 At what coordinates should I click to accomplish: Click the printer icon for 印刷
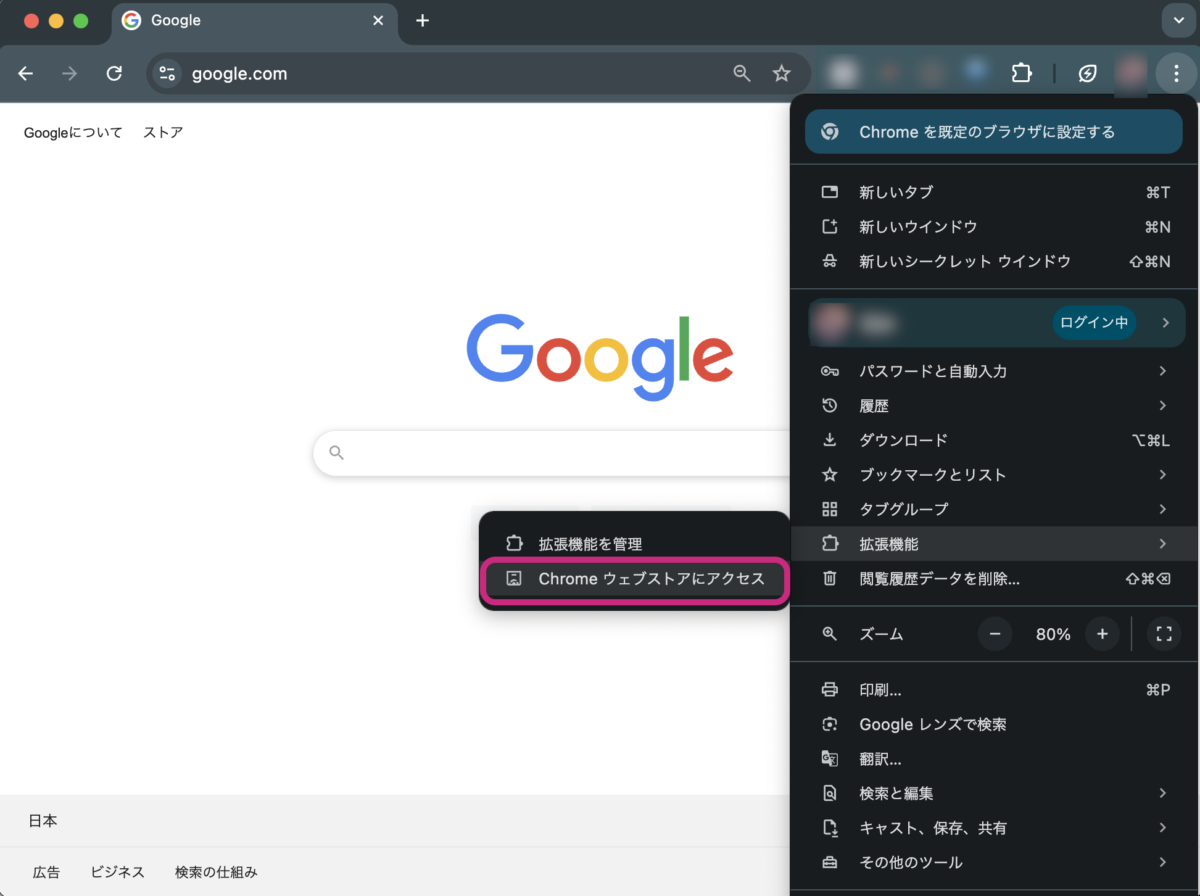[829, 690]
